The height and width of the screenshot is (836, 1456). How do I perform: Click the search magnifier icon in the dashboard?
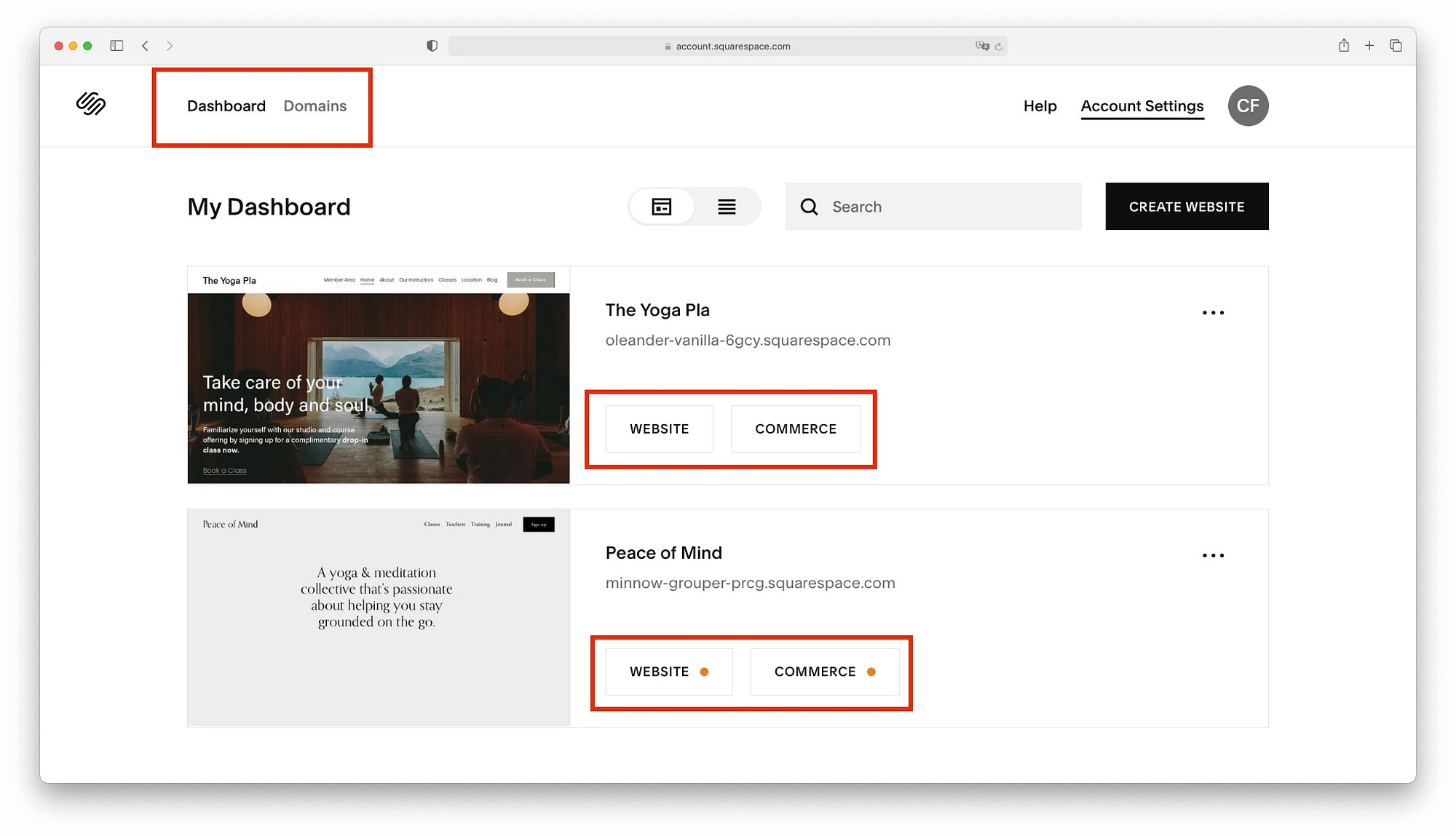tap(809, 207)
